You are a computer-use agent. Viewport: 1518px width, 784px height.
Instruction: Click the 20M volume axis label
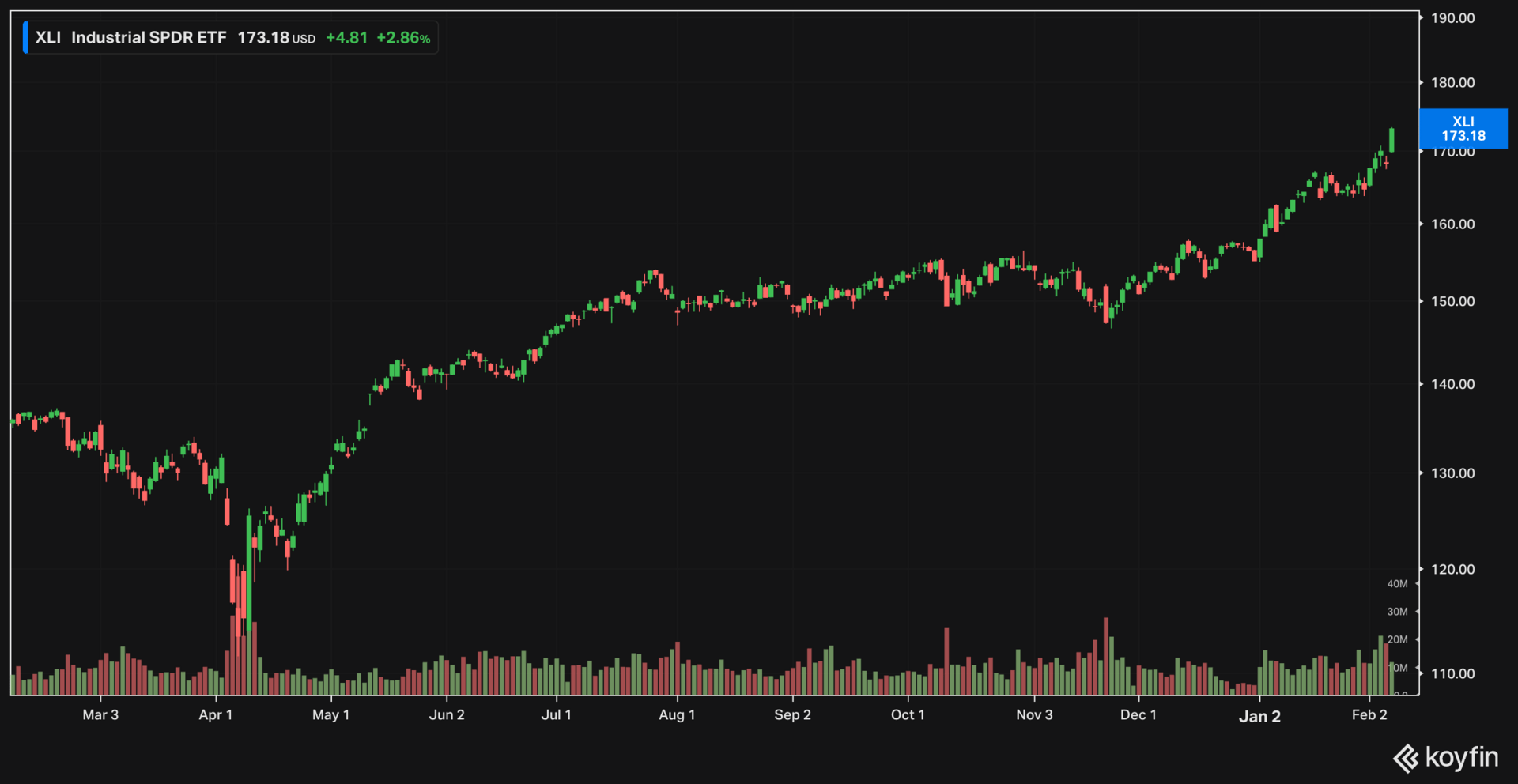point(1397,639)
